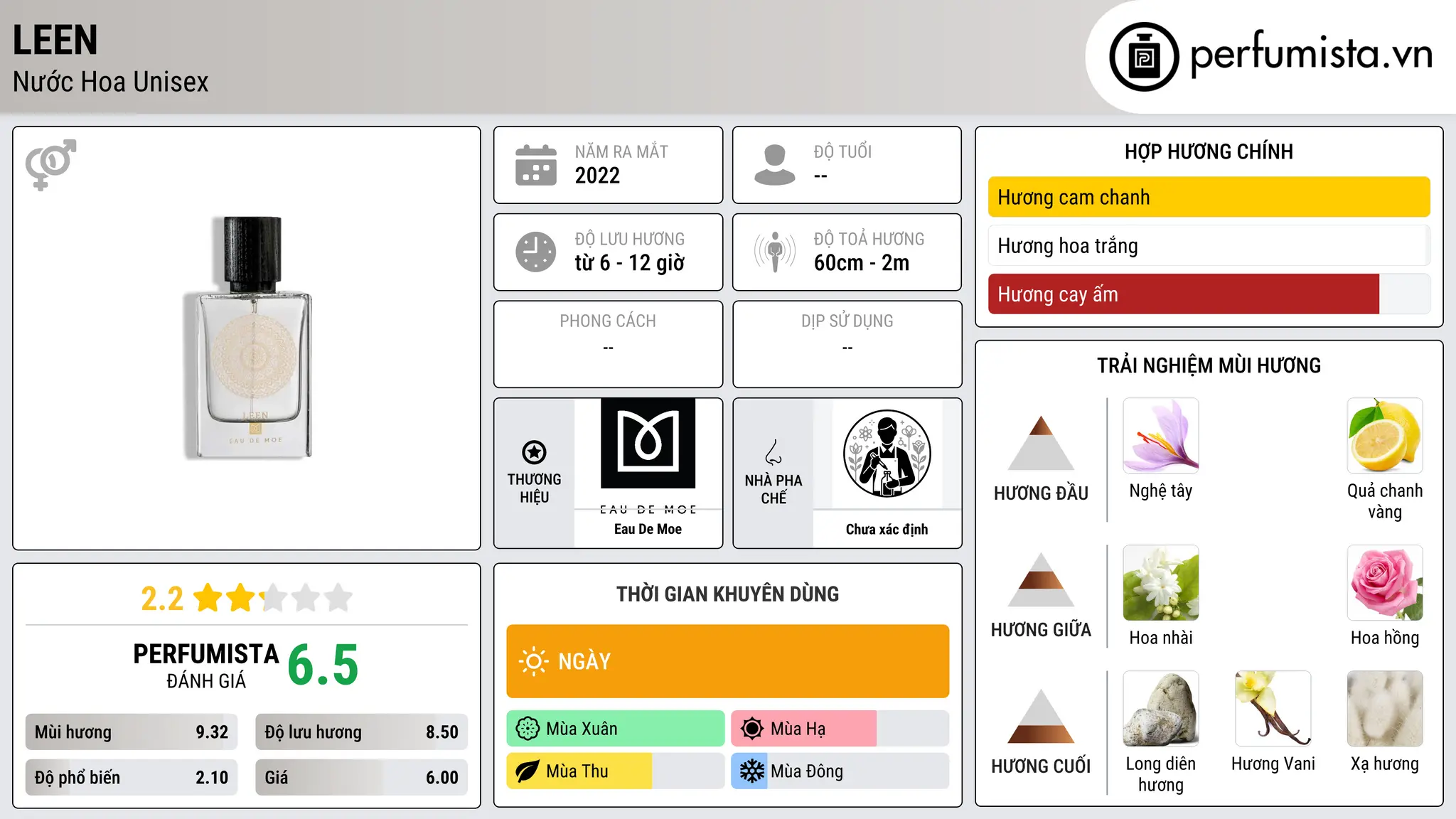The image size is (1456, 819).
Task: Click the sillage value 60cm - 2m
Action: pyautogui.click(x=861, y=262)
